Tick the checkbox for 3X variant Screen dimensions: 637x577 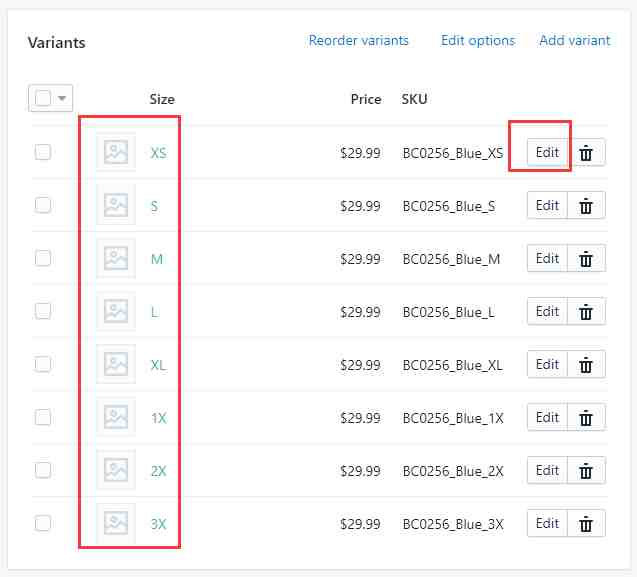(x=43, y=523)
